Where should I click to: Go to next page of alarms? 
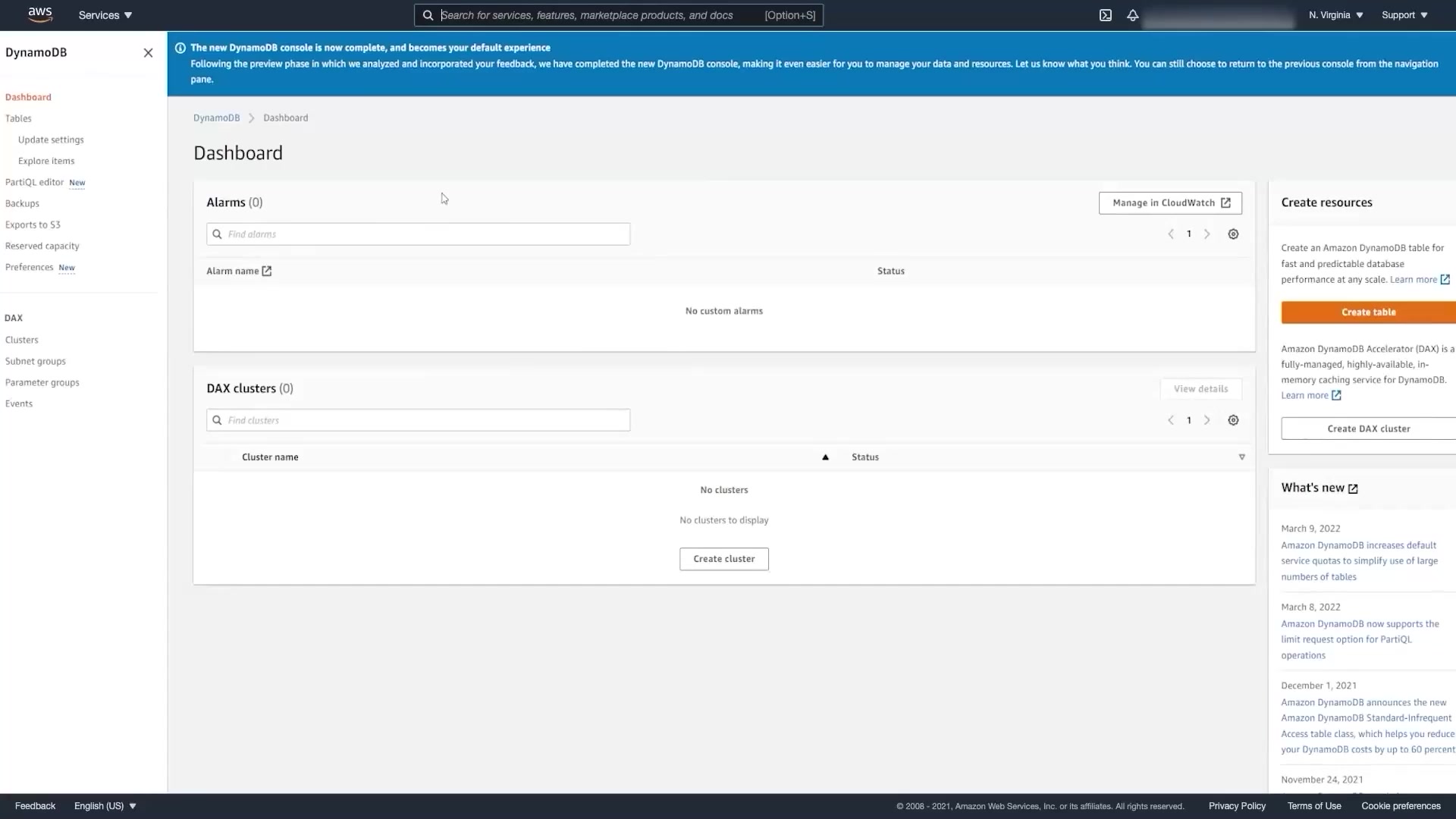click(x=1207, y=234)
